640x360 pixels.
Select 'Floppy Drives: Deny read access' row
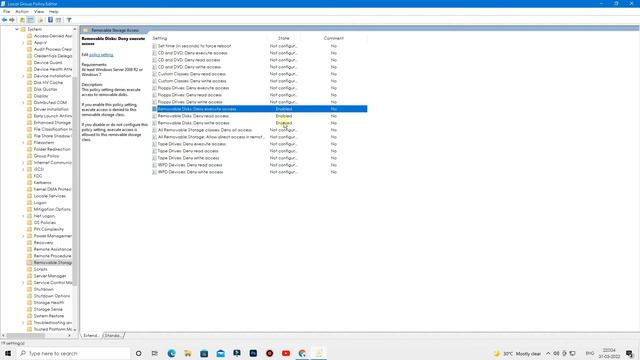pyautogui.click(x=259, y=95)
